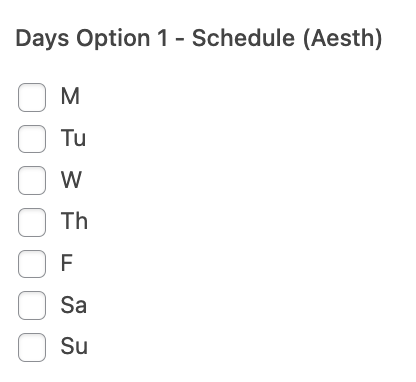Screen dimensions: 416x382
Task: Tick the Tu checkbox
Action: pyautogui.click(x=32, y=139)
